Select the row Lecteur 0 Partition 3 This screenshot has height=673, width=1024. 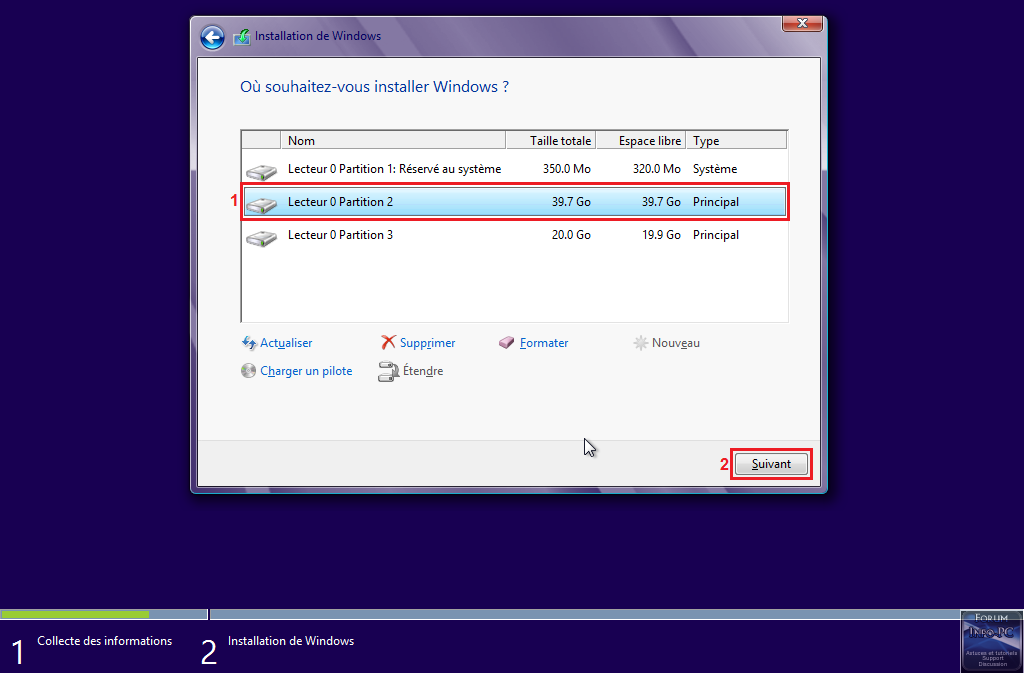click(x=515, y=235)
